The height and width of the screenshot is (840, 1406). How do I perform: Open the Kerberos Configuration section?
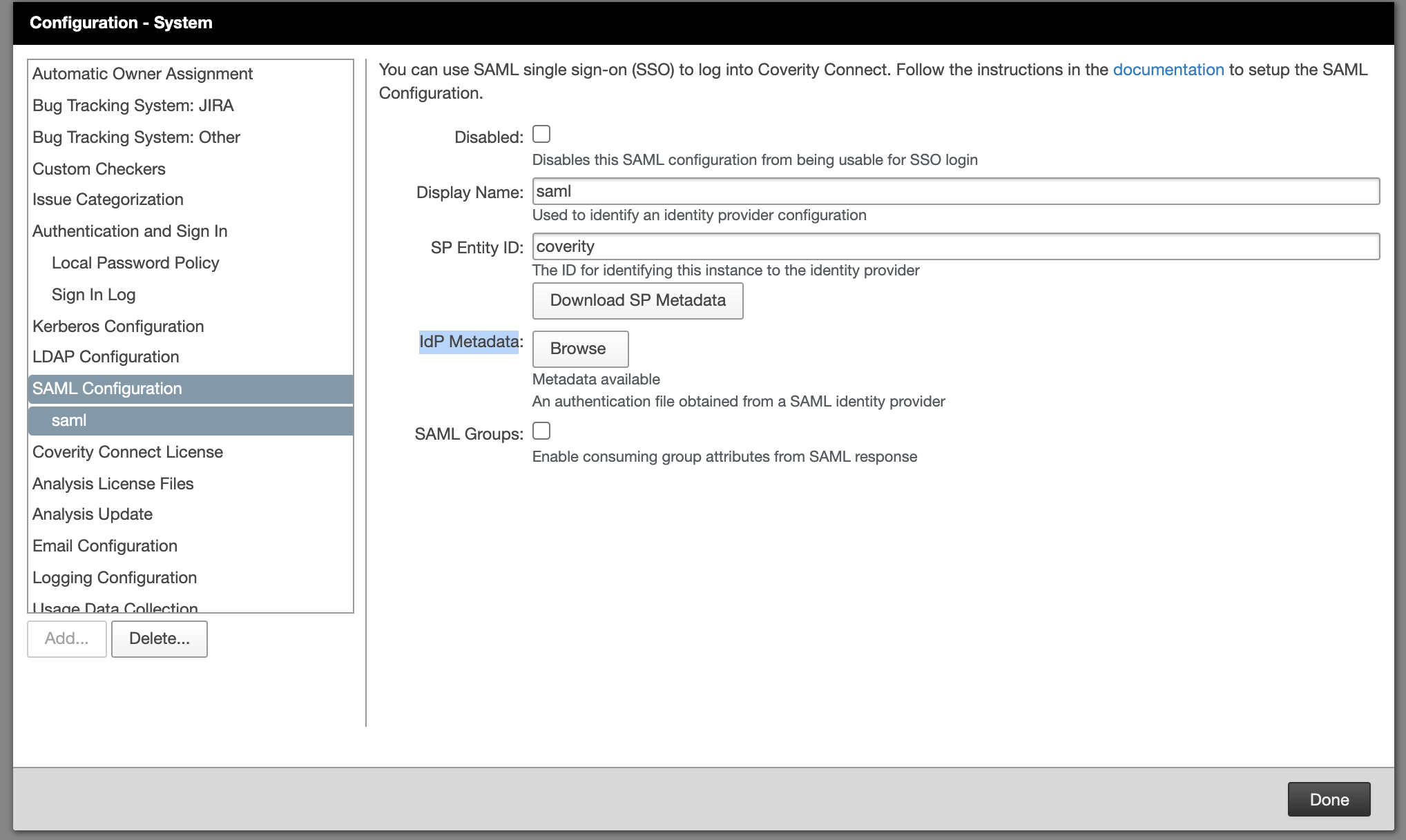(117, 326)
